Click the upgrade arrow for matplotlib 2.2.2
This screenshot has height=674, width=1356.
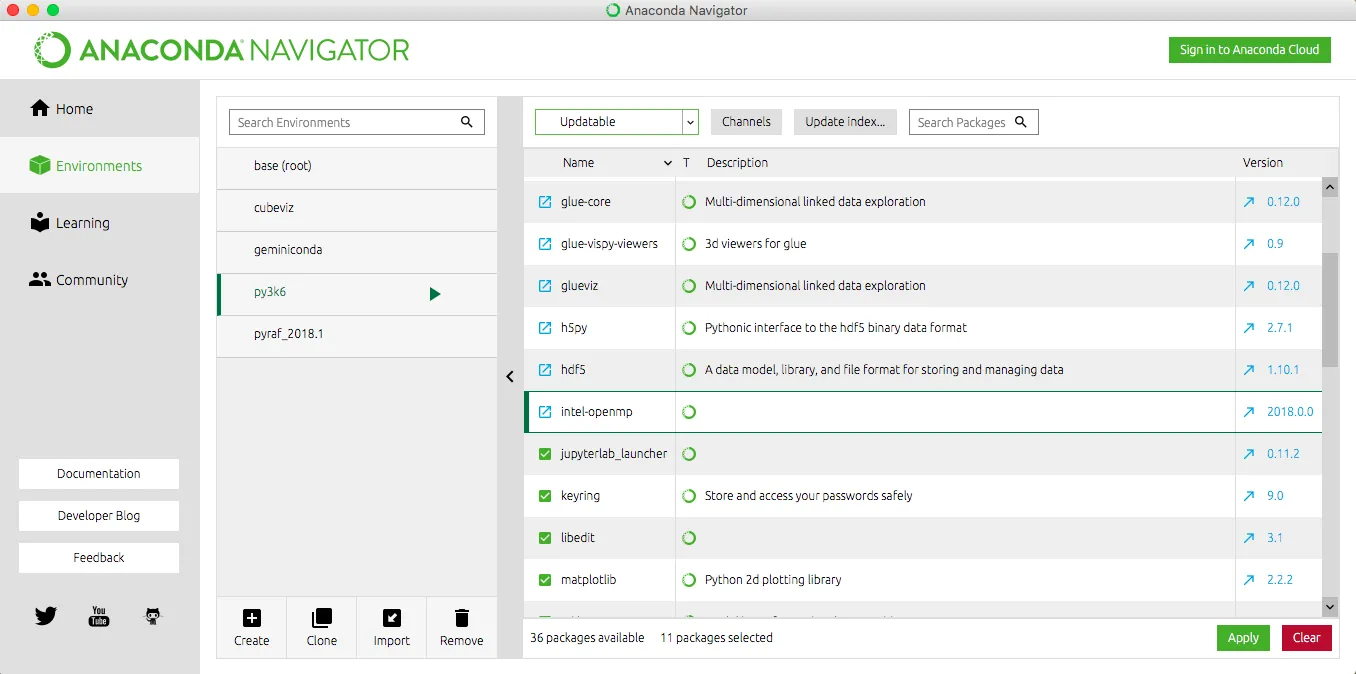coord(1249,580)
